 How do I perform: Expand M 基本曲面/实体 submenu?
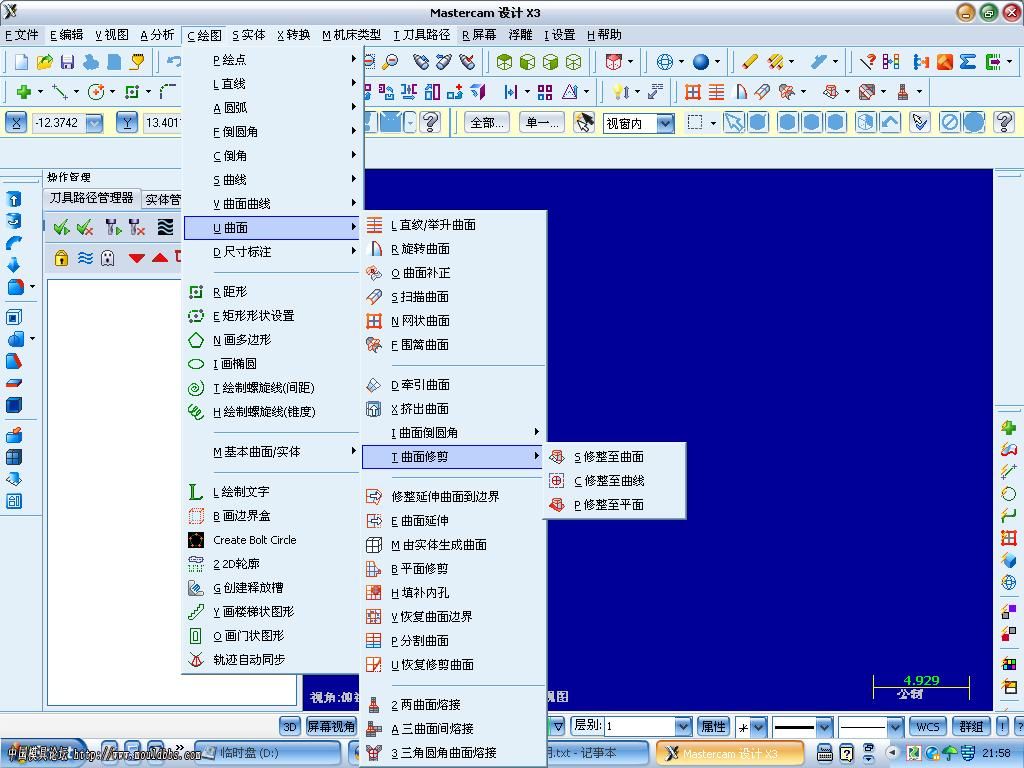tap(272, 452)
